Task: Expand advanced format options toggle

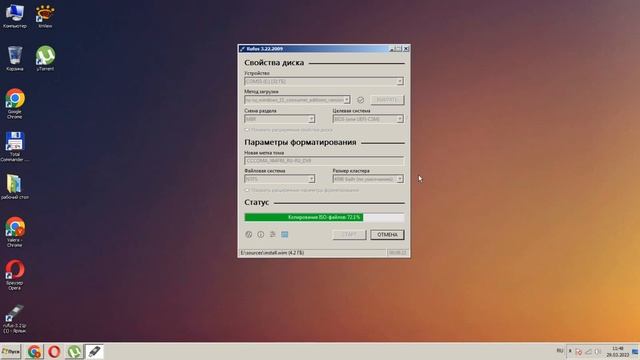Action: pos(302,190)
